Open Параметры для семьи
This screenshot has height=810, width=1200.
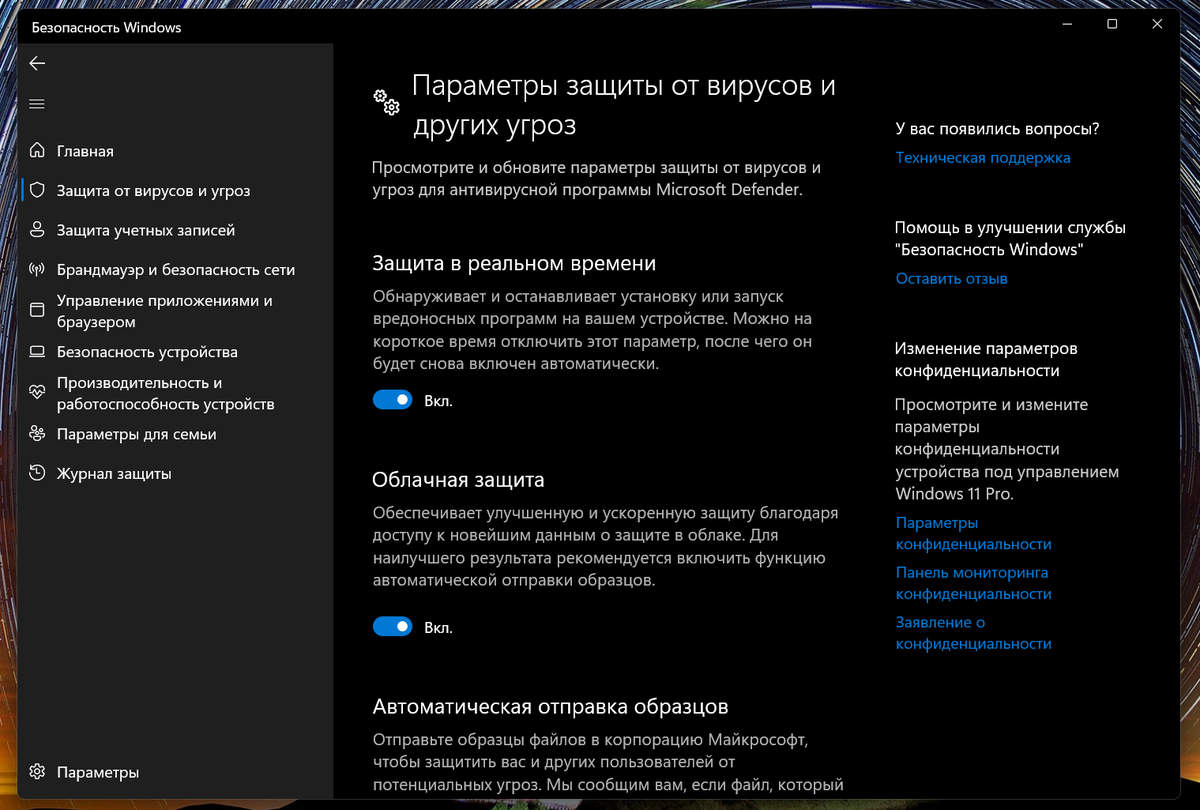pyautogui.click(x=136, y=434)
